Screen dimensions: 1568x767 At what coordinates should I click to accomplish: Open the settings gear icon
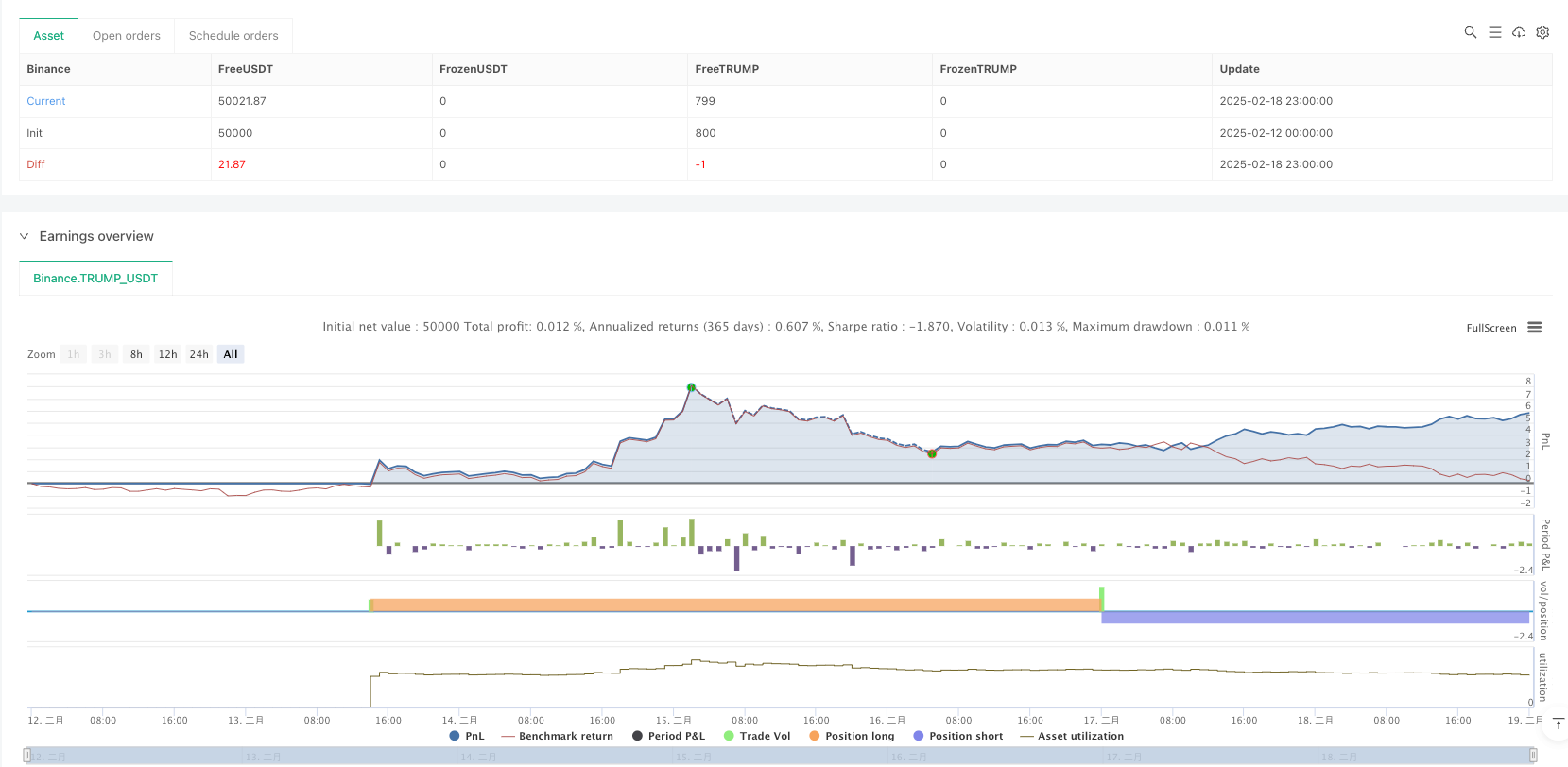1542,32
